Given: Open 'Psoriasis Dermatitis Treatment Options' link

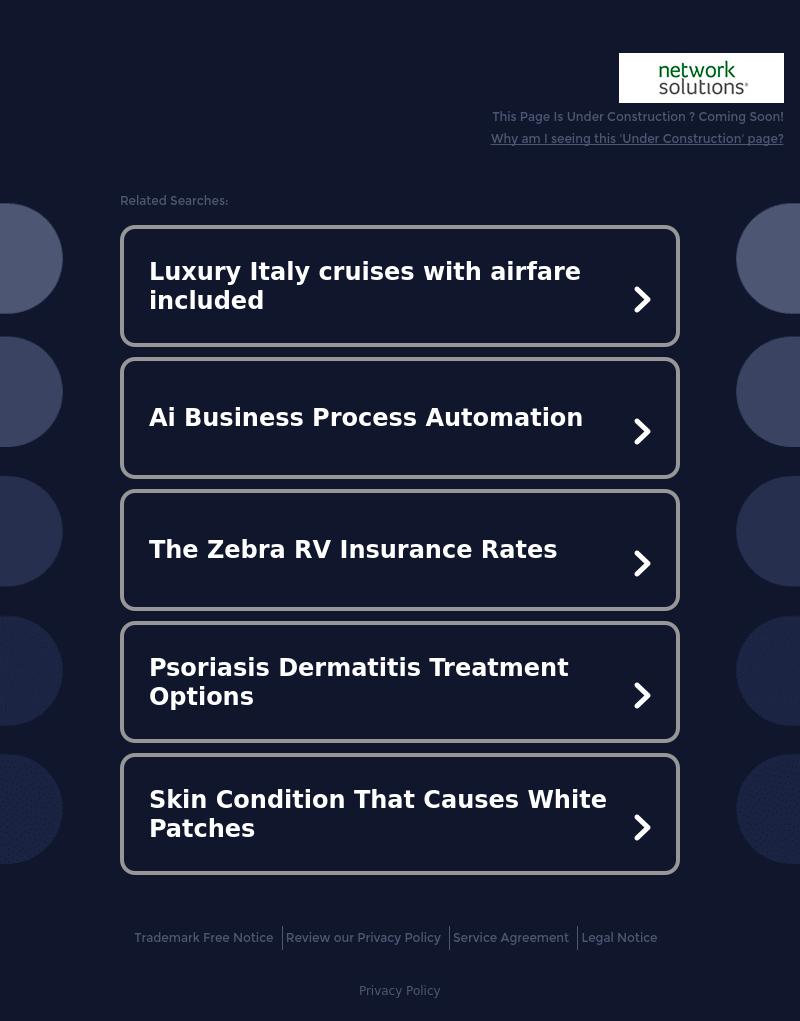Looking at the screenshot, I should [x=359, y=682].
